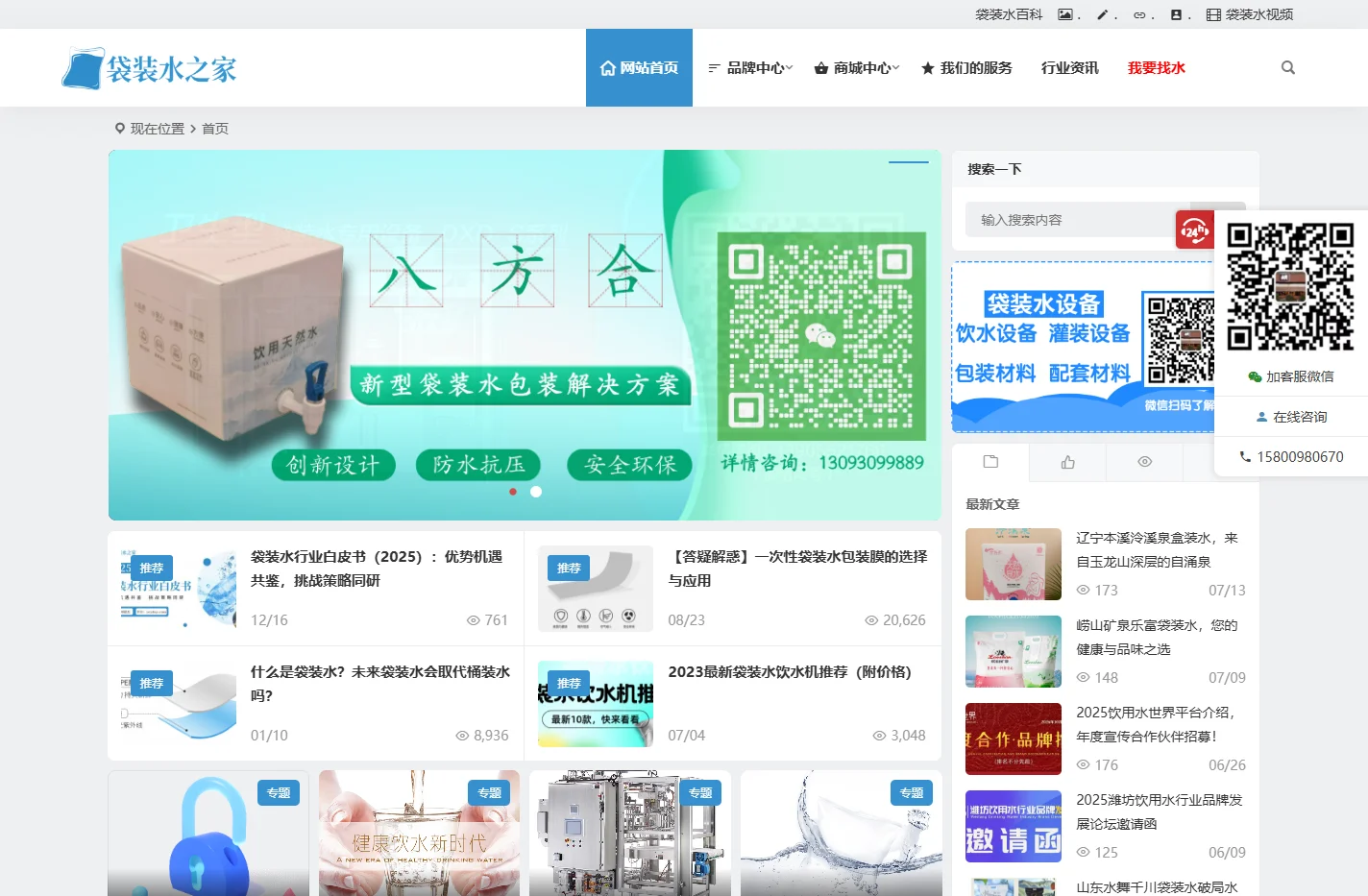Click the 8,936 views count
The width and height of the screenshot is (1368, 896).
tap(482, 736)
